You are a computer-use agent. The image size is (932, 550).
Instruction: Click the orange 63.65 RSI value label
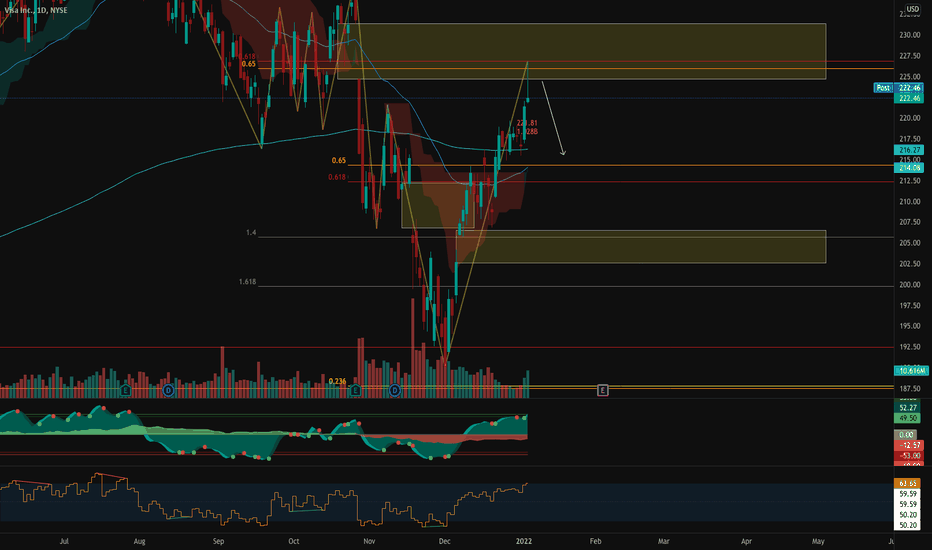click(x=907, y=484)
